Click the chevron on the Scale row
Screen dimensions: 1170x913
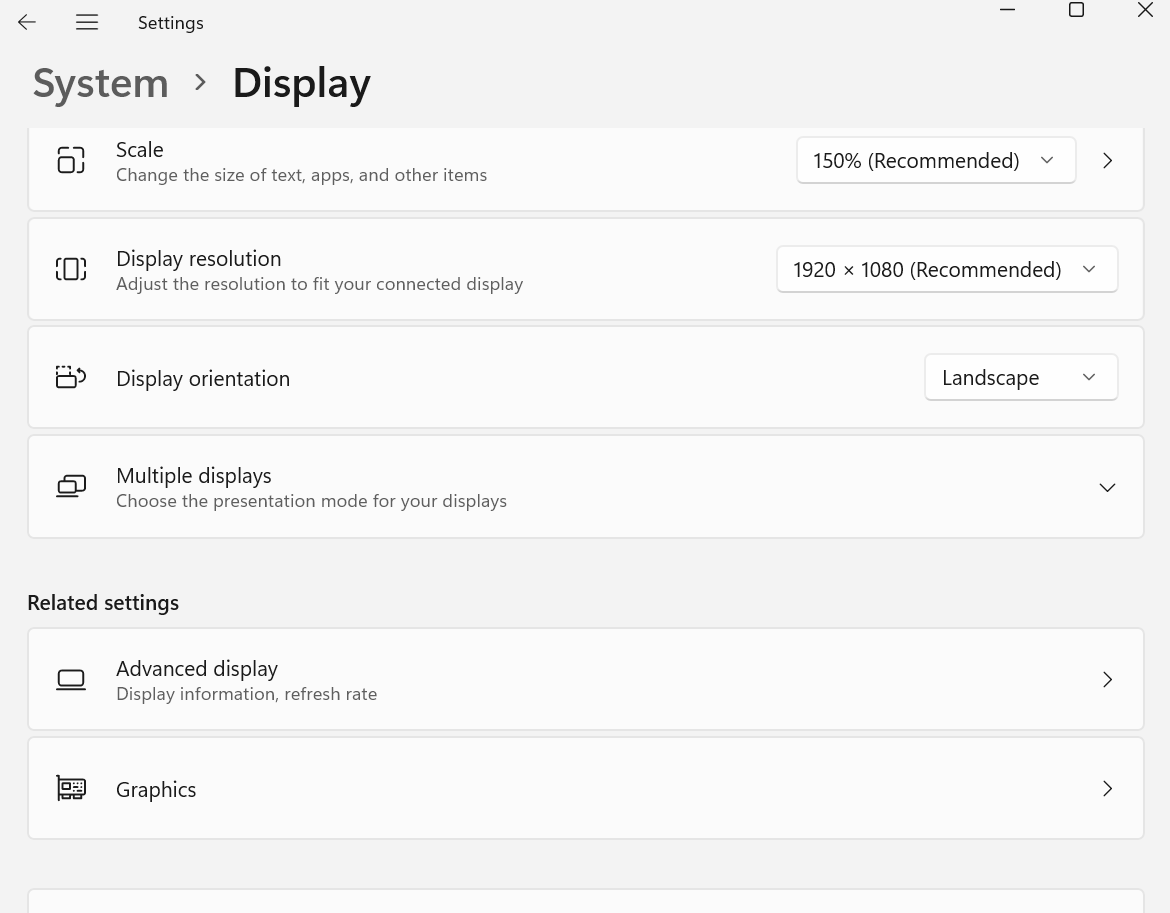(1107, 160)
